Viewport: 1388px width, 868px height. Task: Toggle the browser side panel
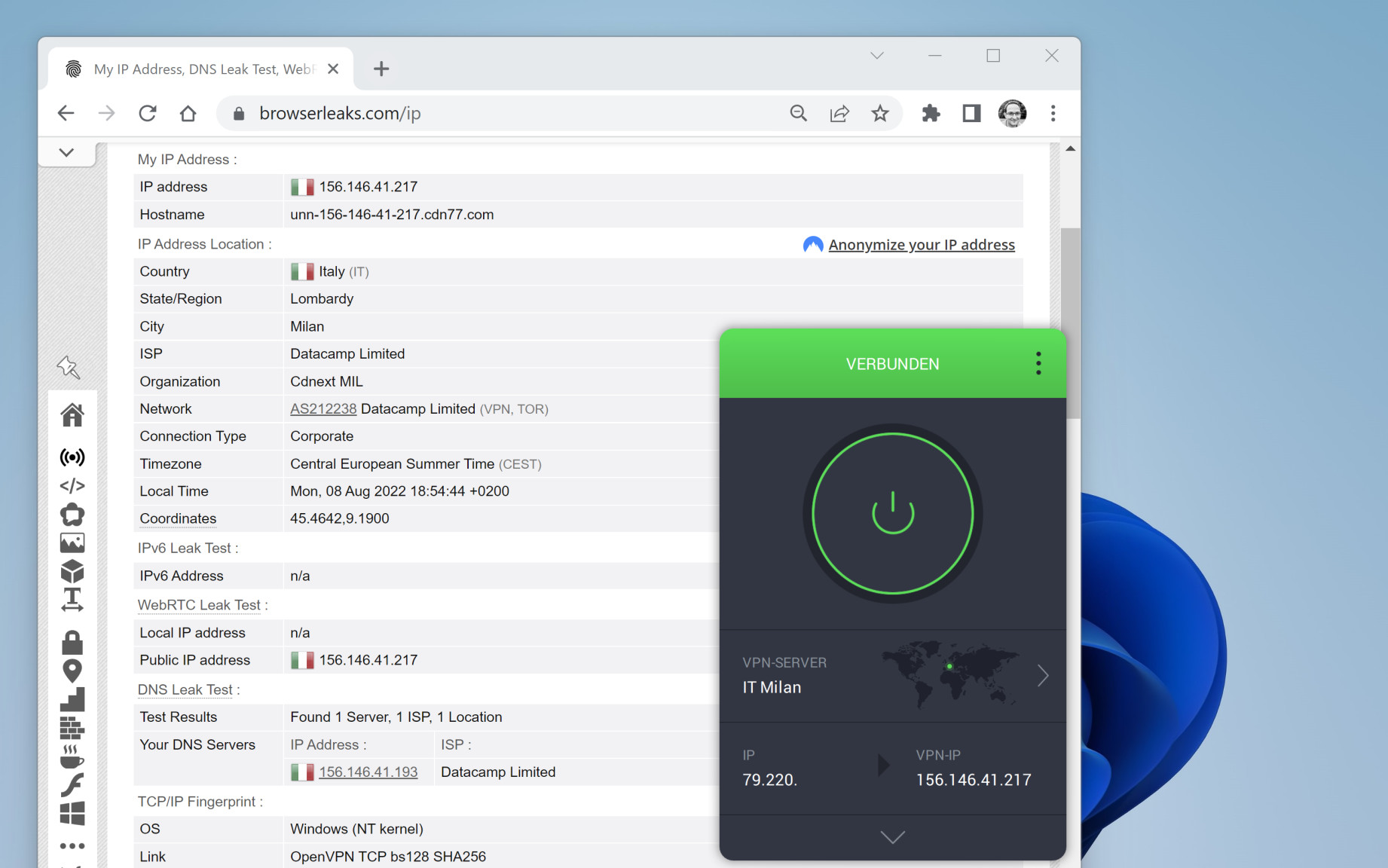point(972,113)
